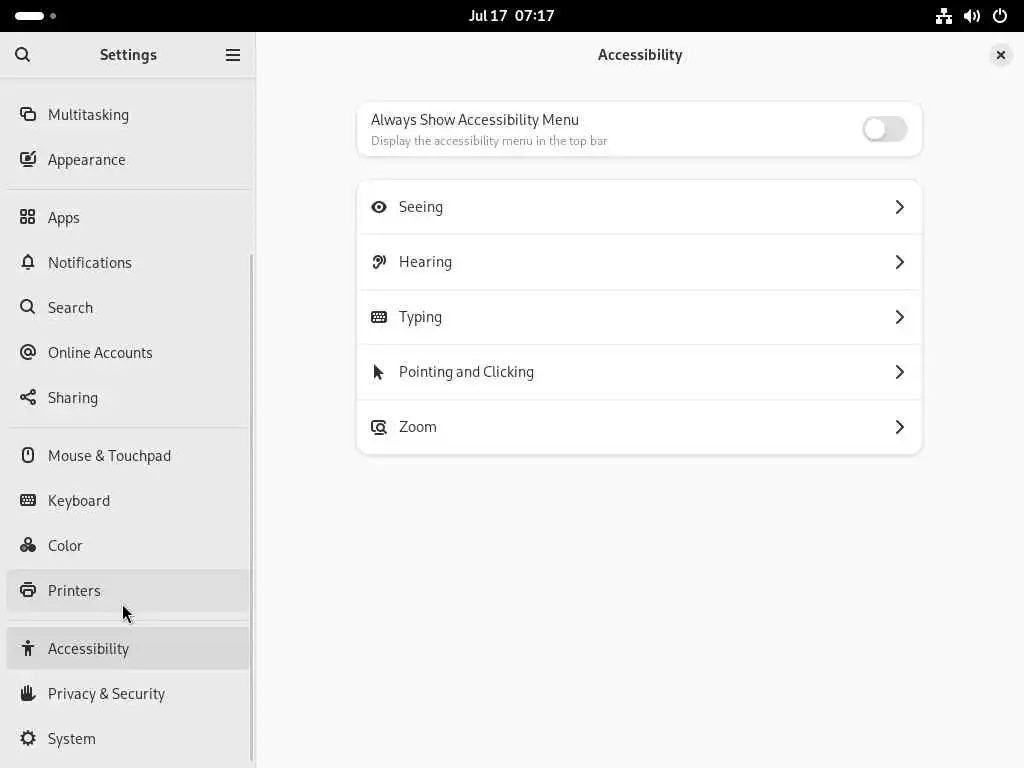Click the date and time clock
1024x768 pixels.
pyautogui.click(x=511, y=16)
